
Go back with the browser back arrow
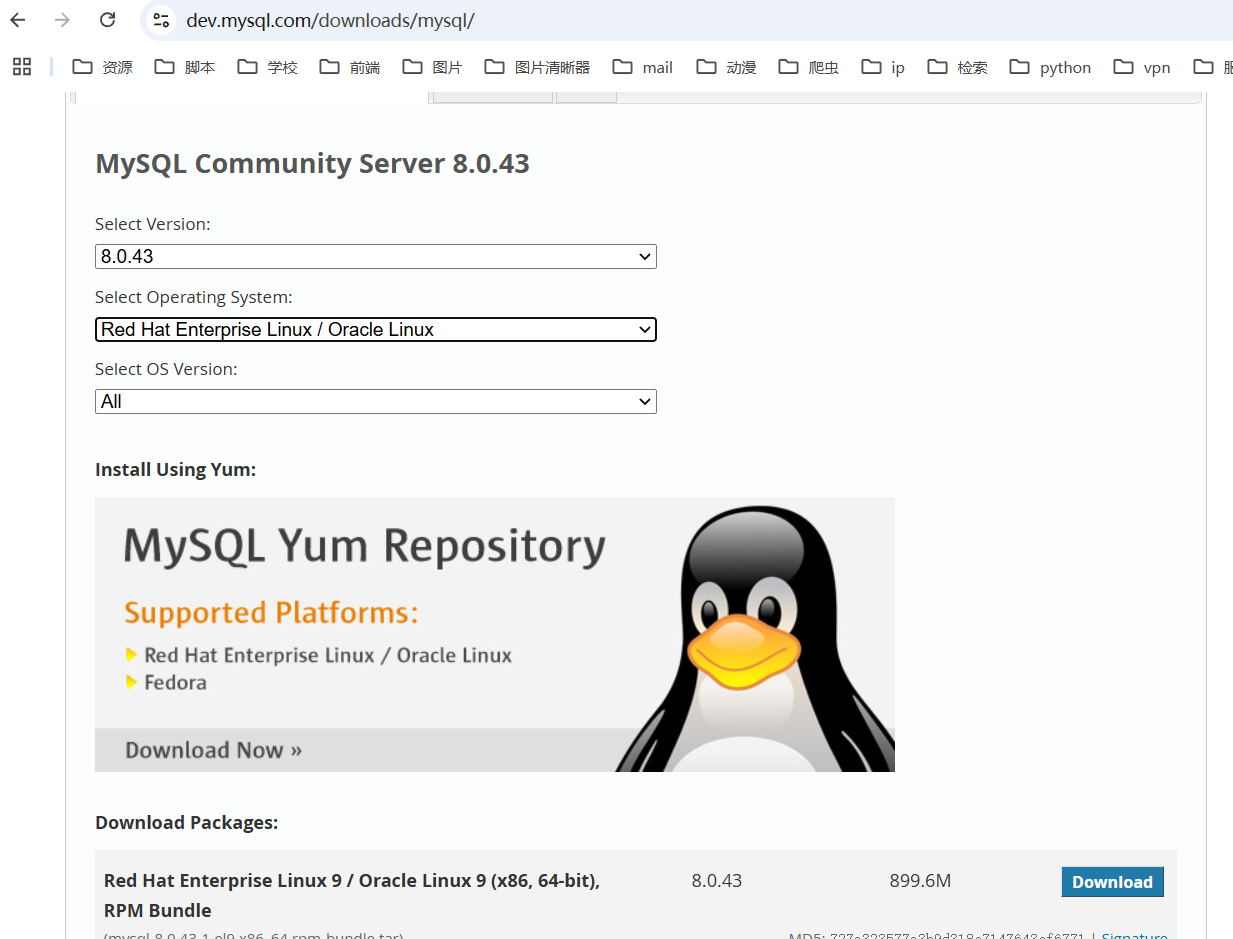click(x=18, y=20)
